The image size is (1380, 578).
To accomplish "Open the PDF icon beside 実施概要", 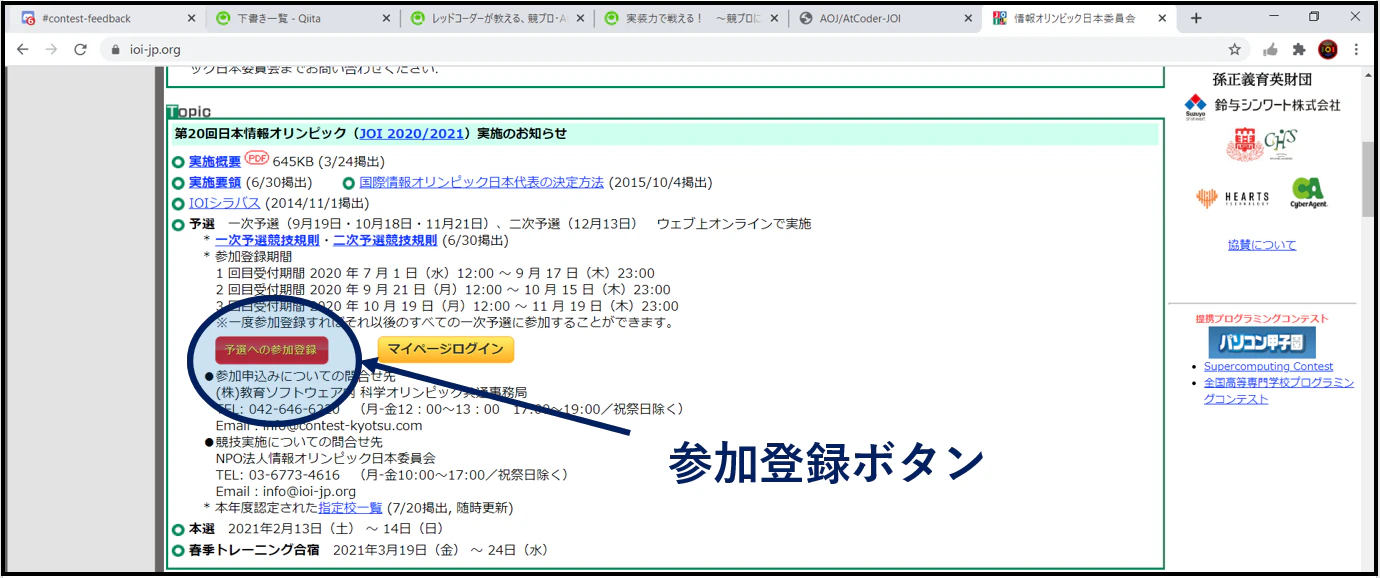I will (257, 158).
